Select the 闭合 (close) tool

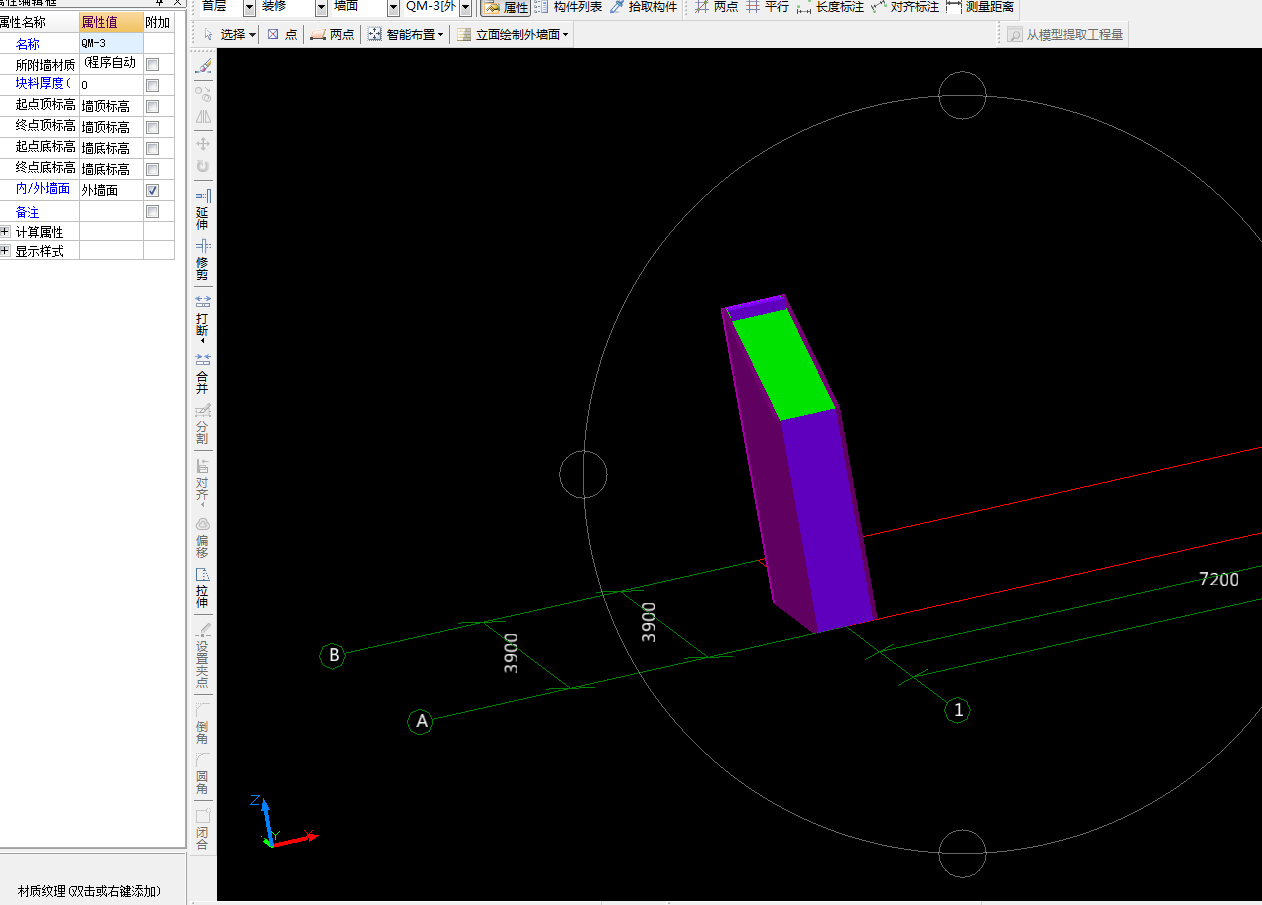[203, 829]
